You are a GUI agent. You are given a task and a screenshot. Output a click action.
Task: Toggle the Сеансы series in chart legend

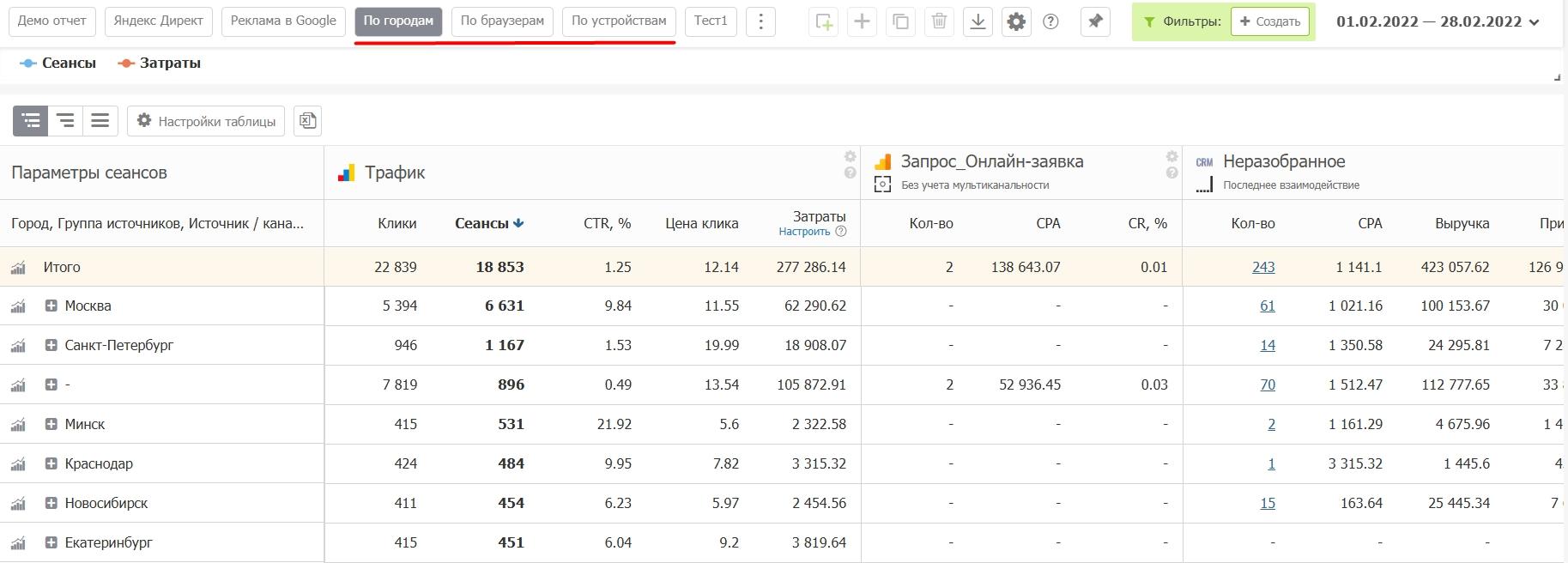coord(58,63)
